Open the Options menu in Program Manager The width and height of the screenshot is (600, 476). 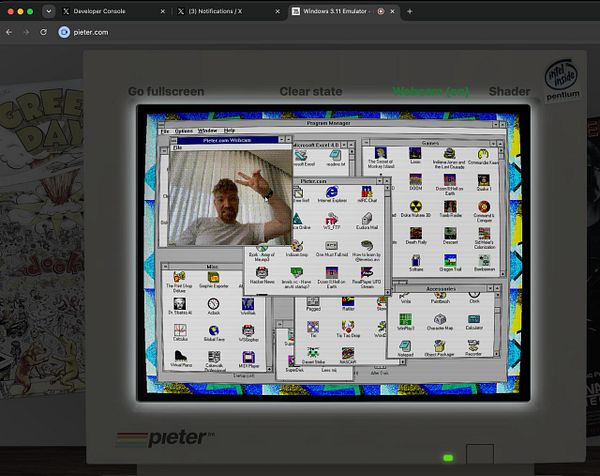(184, 131)
